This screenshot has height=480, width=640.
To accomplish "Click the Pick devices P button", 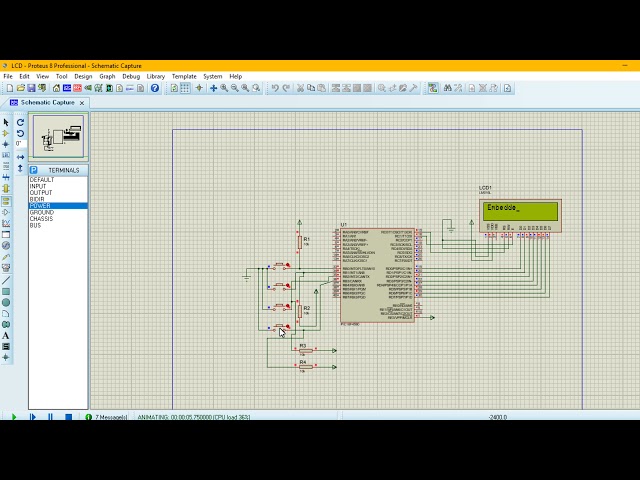I will pyautogui.click(x=33, y=170).
